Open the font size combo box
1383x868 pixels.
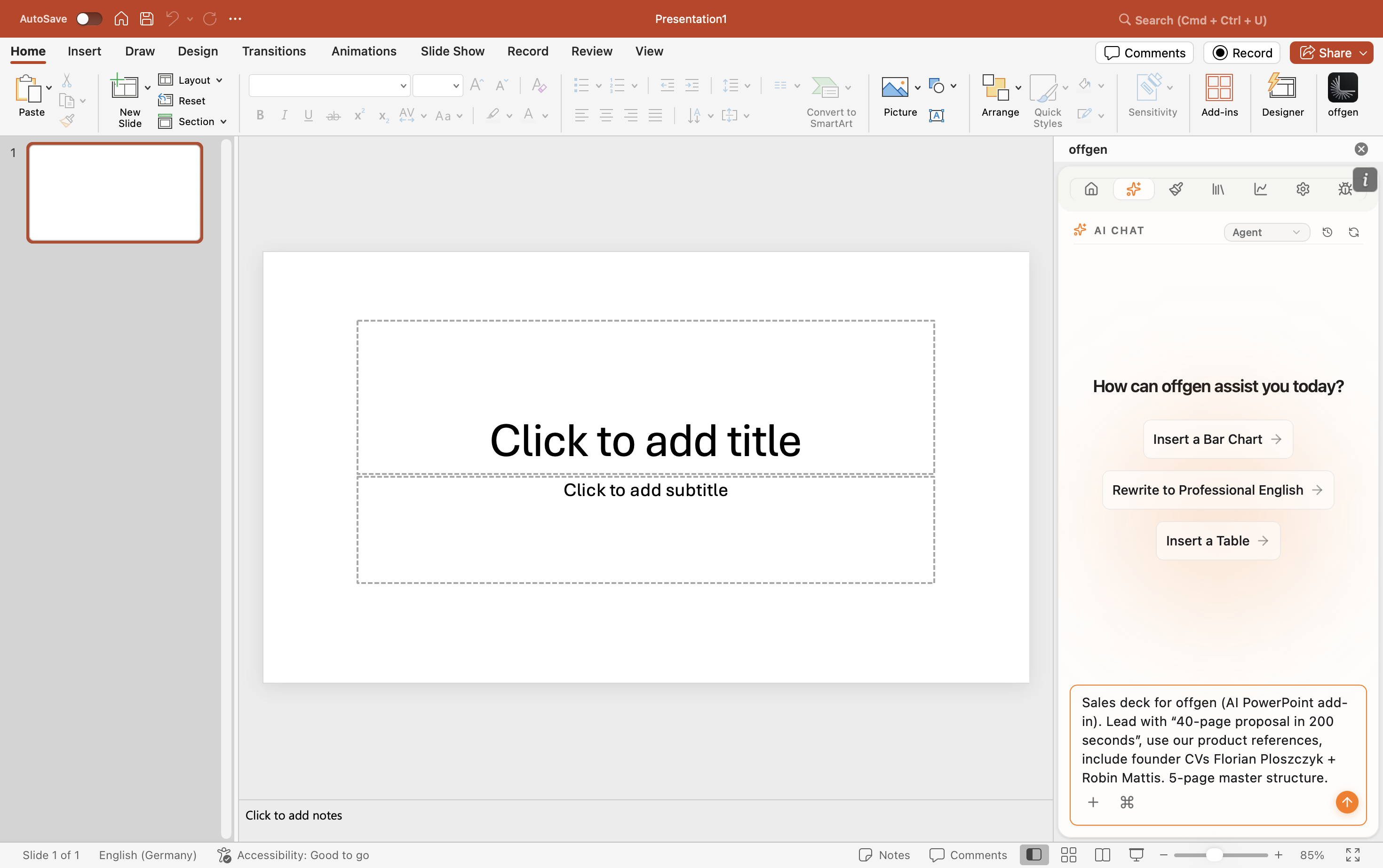point(437,86)
